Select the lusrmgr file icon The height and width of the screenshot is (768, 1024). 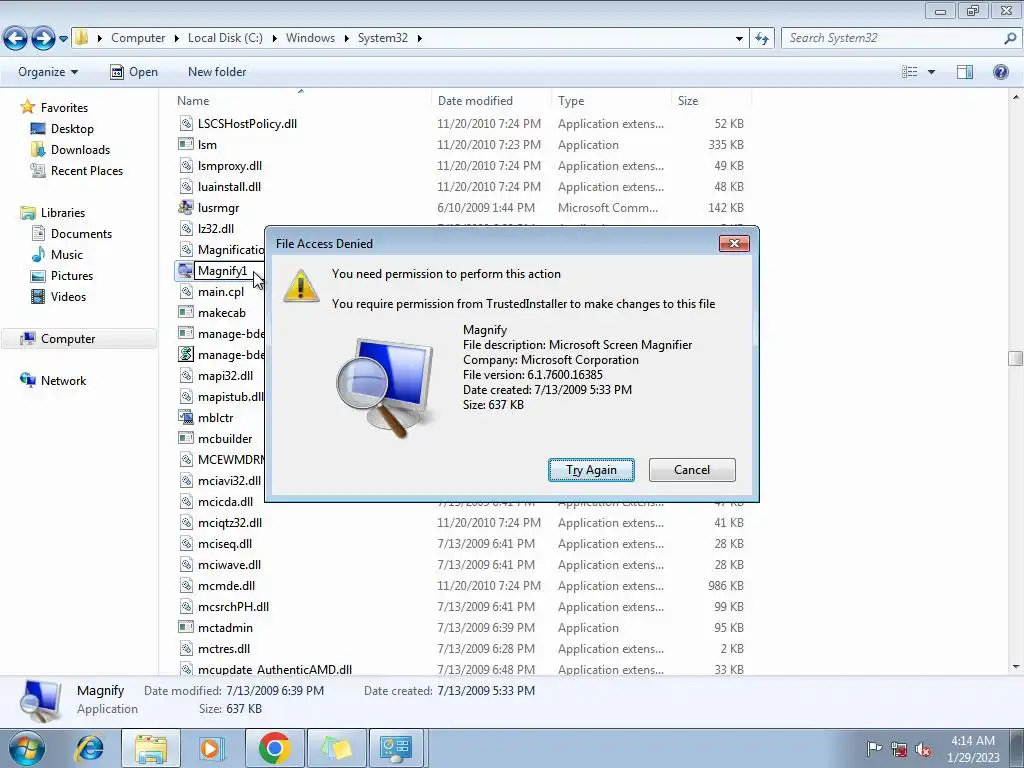point(185,208)
